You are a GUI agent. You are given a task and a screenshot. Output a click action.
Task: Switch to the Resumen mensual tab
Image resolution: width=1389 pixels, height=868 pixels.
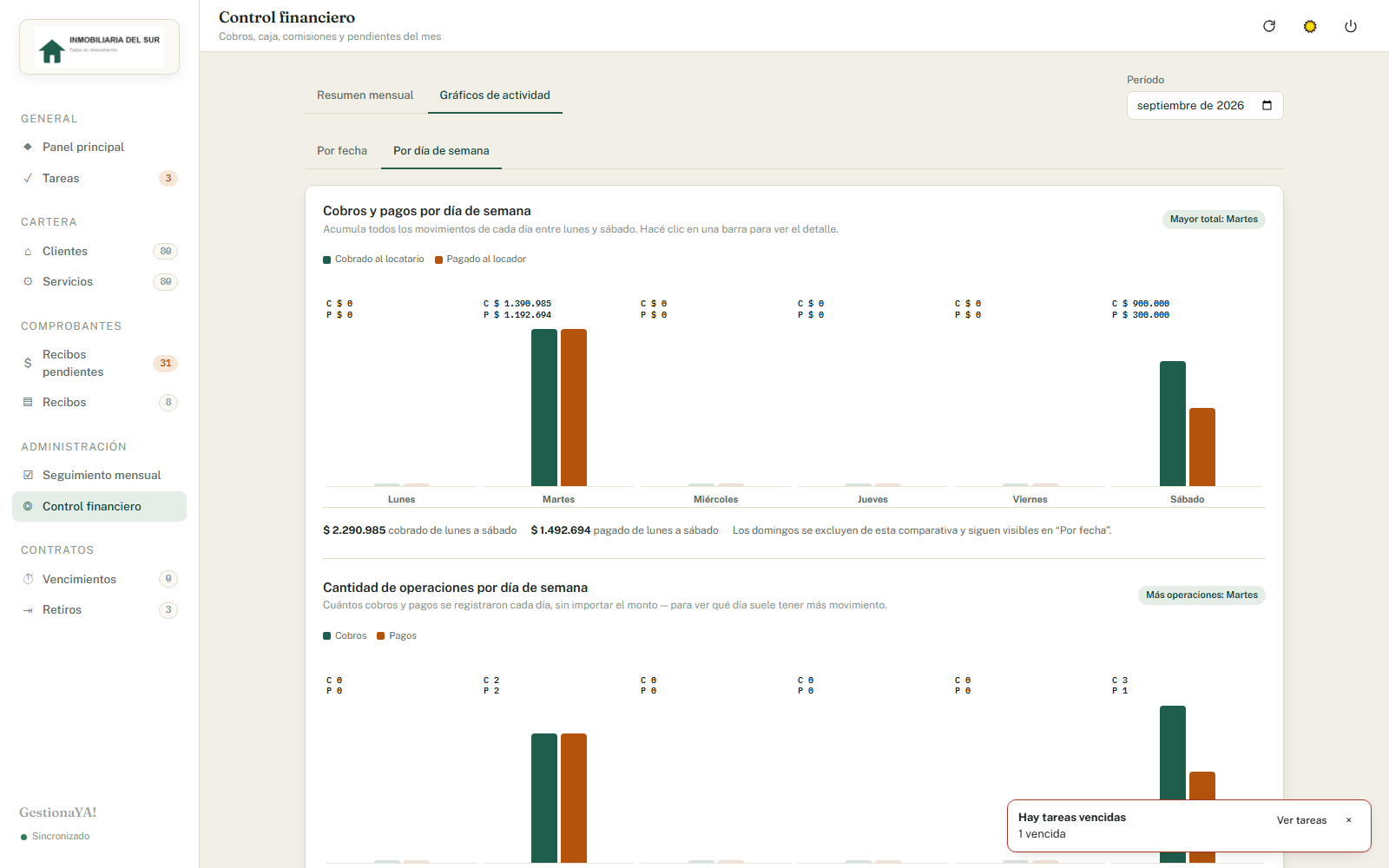(365, 95)
